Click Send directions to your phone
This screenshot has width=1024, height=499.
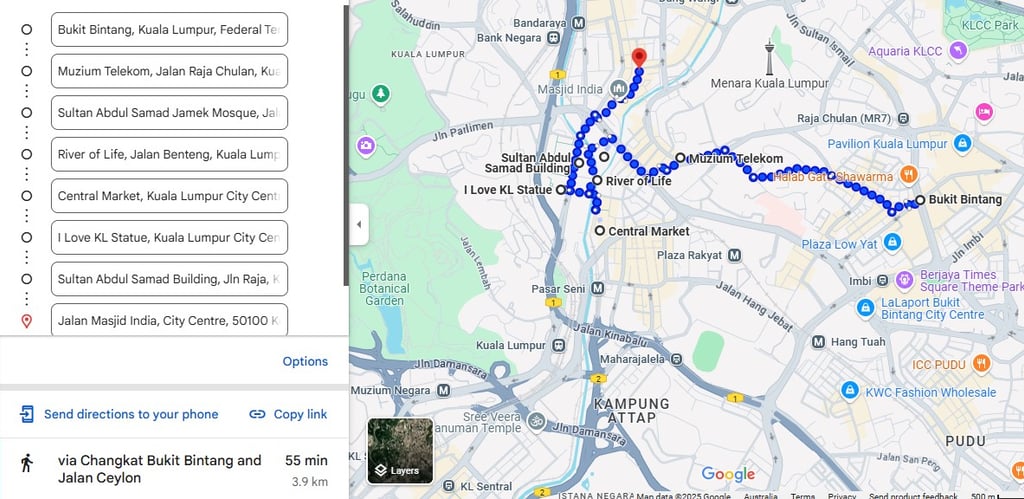pos(131,414)
